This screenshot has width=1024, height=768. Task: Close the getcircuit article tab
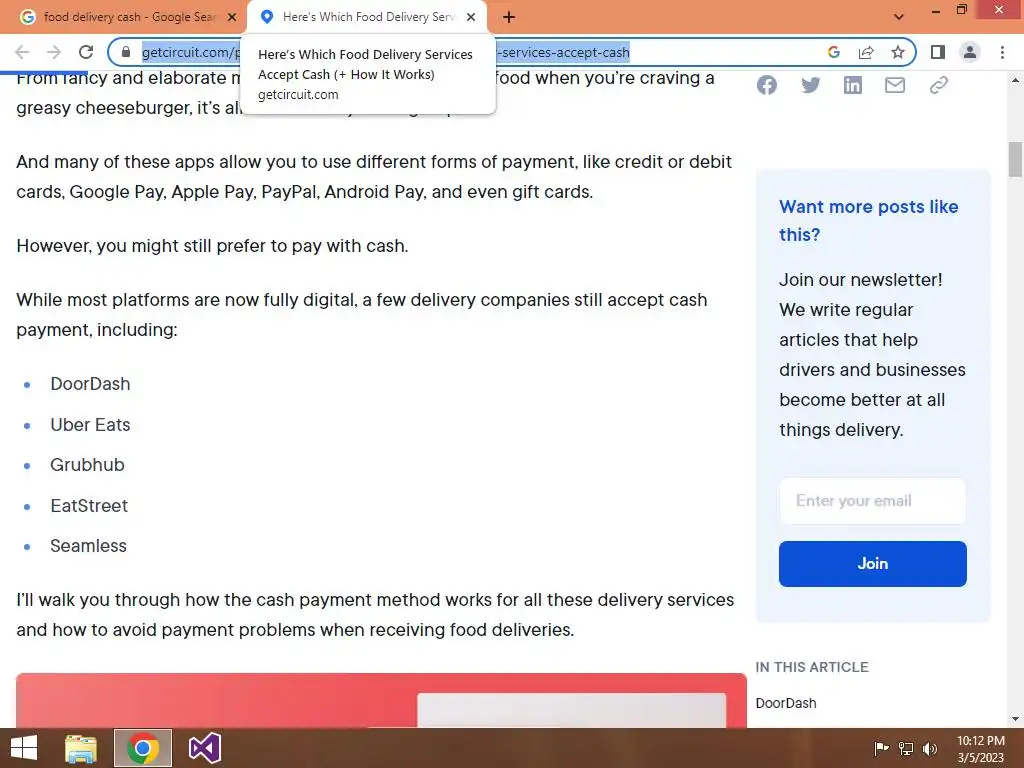(471, 18)
